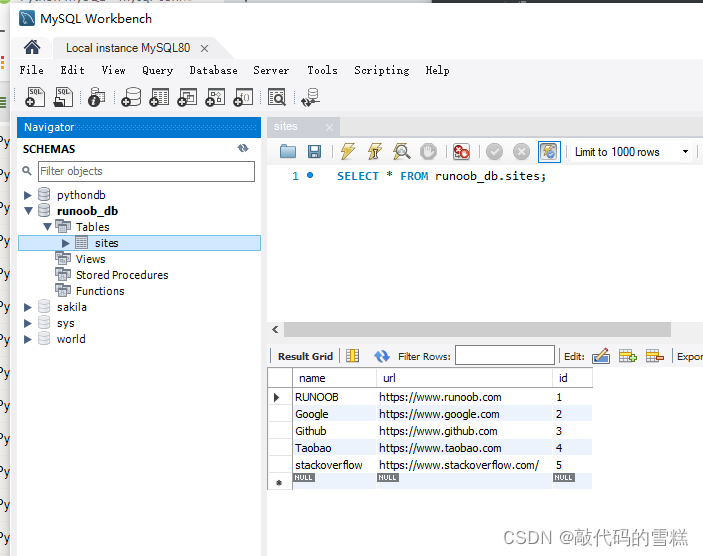Screen dimensions: 703x556
Task: Select the https://www.github.com cell
Action: coord(464,431)
